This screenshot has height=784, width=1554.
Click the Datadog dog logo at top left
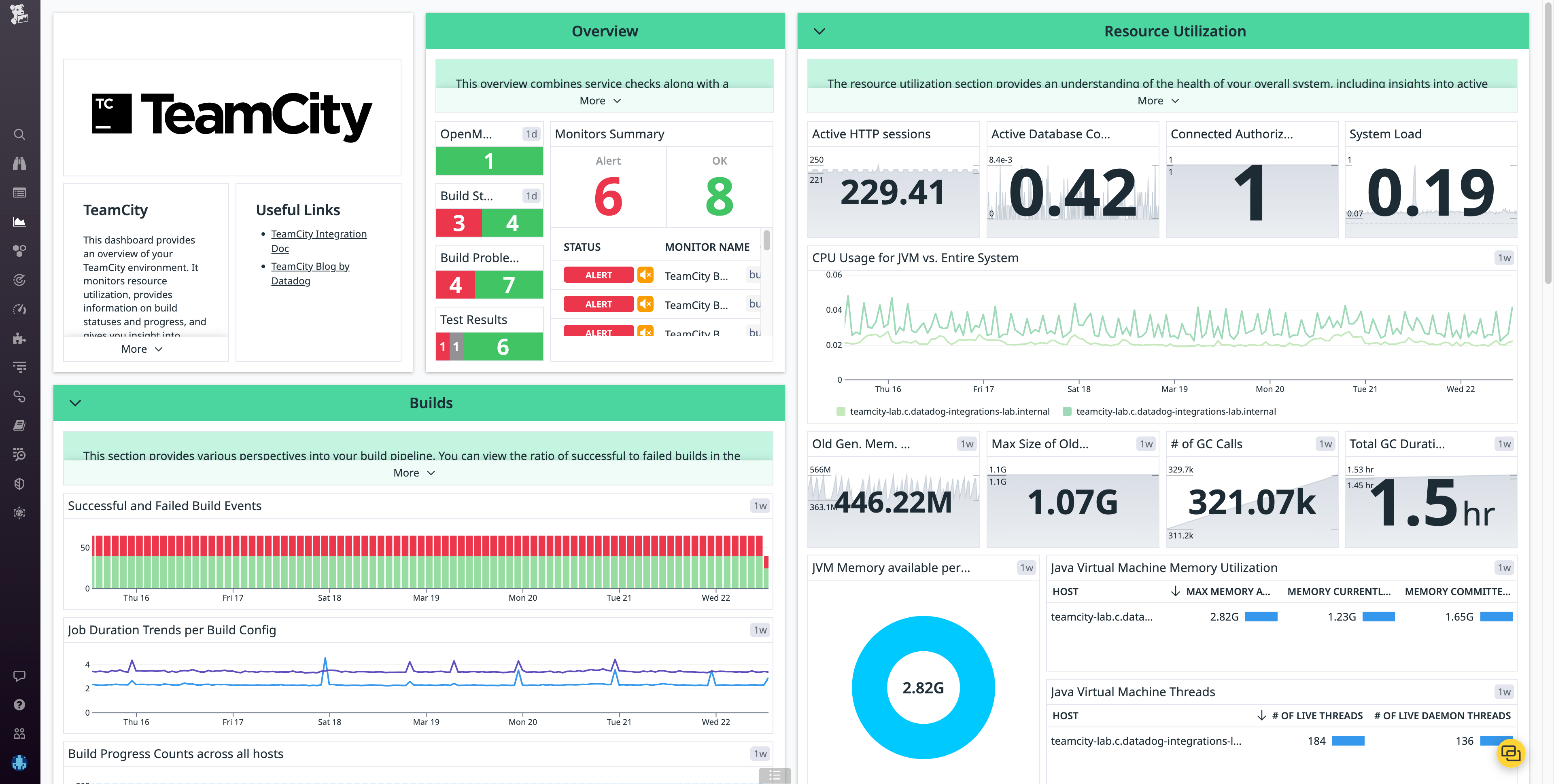pos(20,15)
